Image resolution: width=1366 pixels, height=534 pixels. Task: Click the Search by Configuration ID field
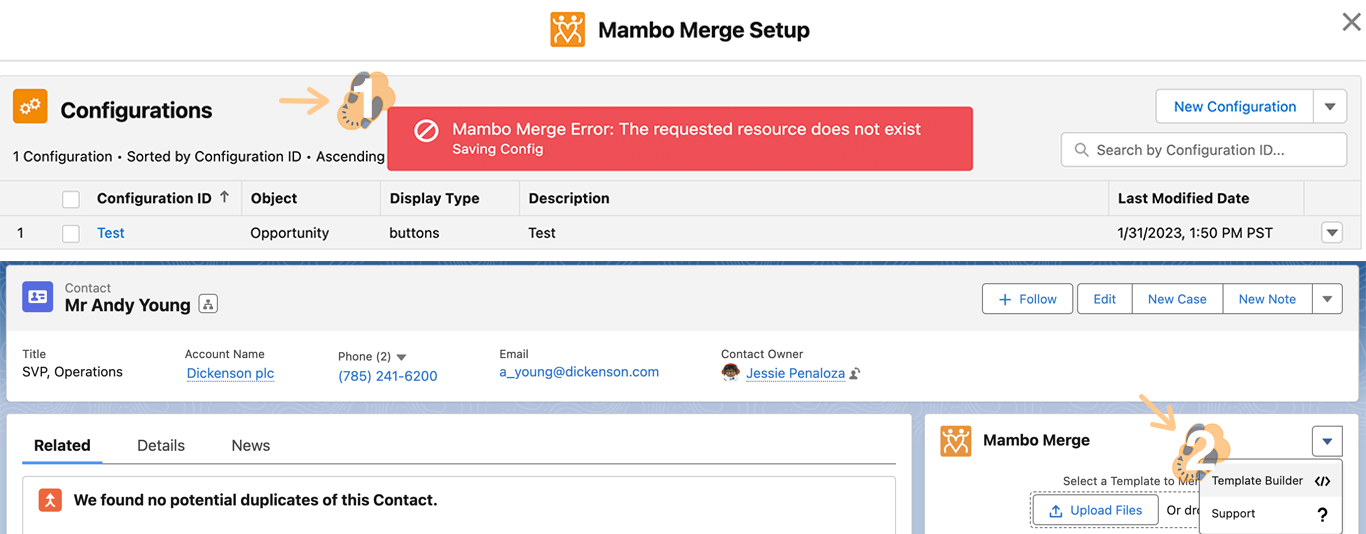click(1203, 150)
